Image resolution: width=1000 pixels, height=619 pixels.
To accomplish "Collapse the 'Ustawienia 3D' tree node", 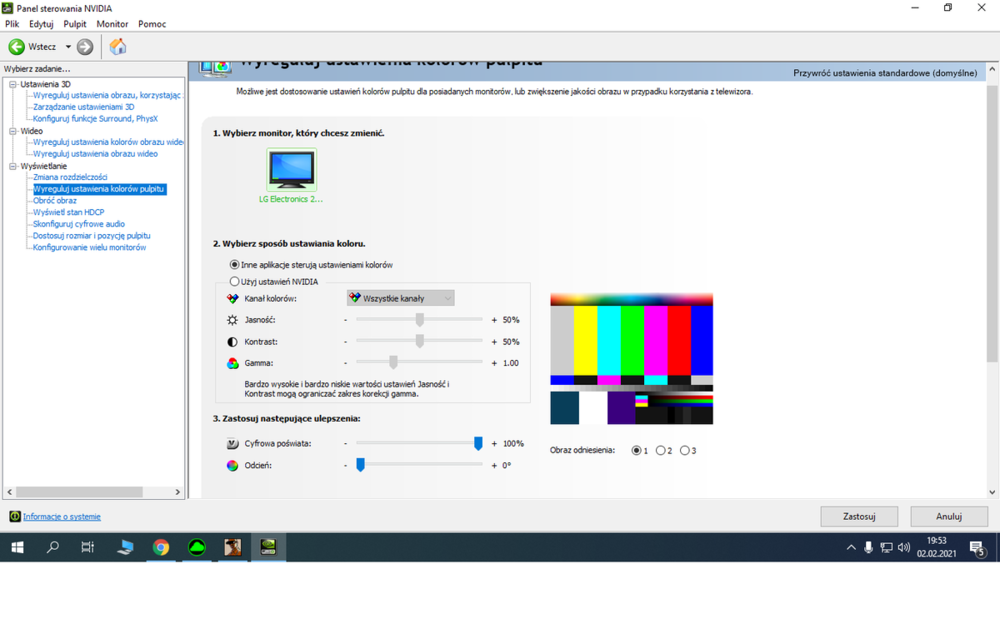I will 12,84.
